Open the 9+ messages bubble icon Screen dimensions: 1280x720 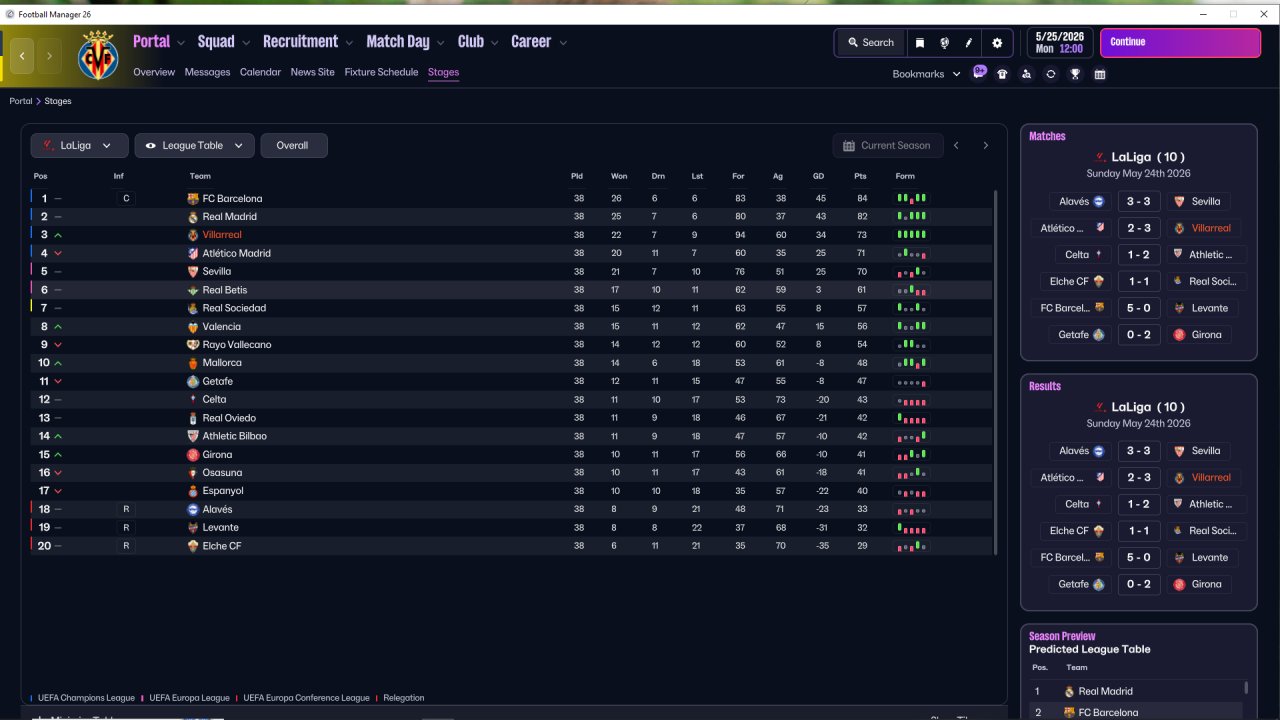pyautogui.click(x=979, y=73)
